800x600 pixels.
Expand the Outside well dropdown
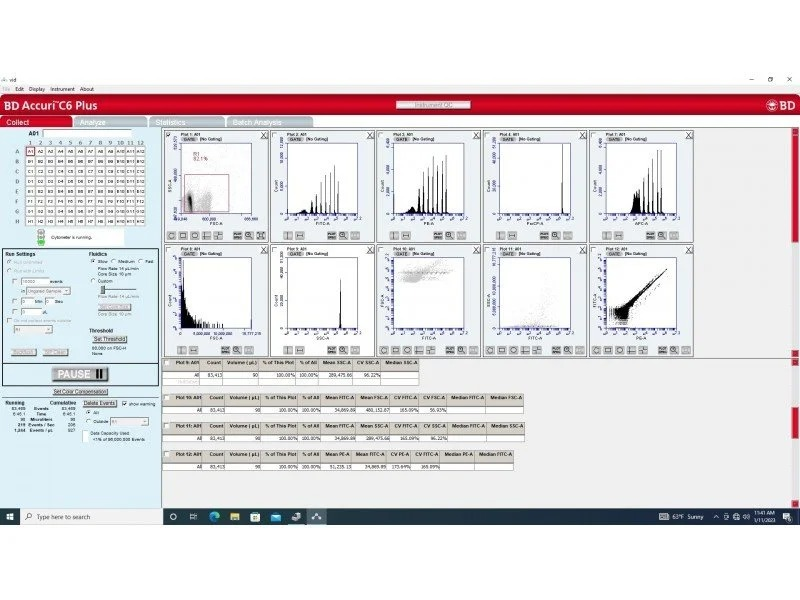click(x=121, y=421)
